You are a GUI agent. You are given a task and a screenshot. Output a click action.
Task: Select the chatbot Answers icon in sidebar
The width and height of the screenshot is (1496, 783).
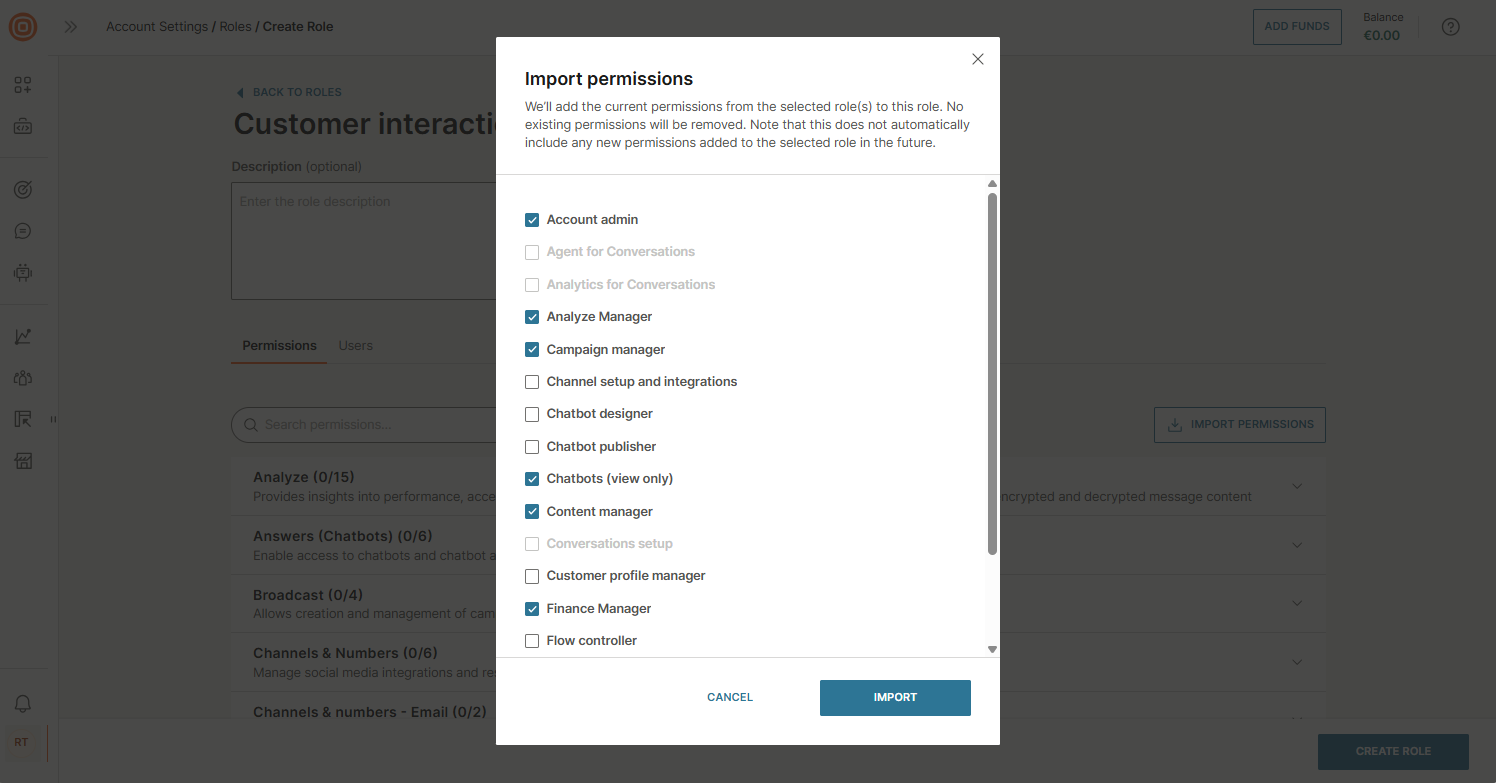(22, 272)
